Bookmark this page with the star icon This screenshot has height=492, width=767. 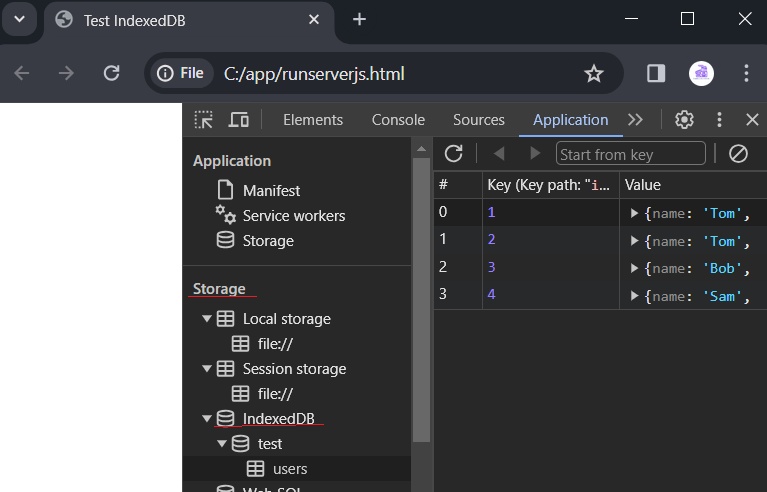(594, 73)
